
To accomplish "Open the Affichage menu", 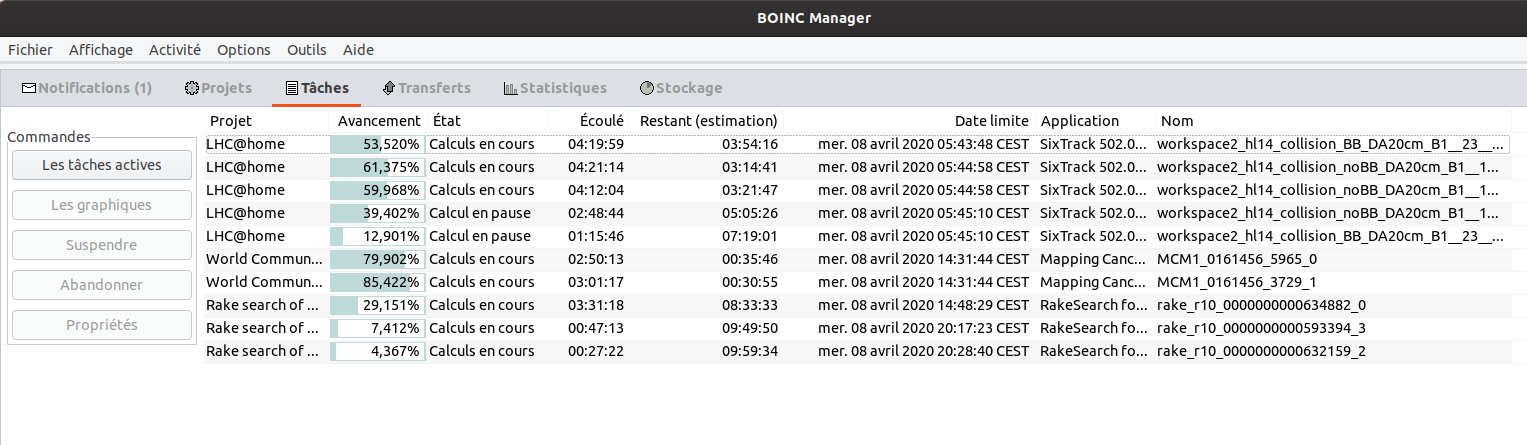I will [100, 49].
